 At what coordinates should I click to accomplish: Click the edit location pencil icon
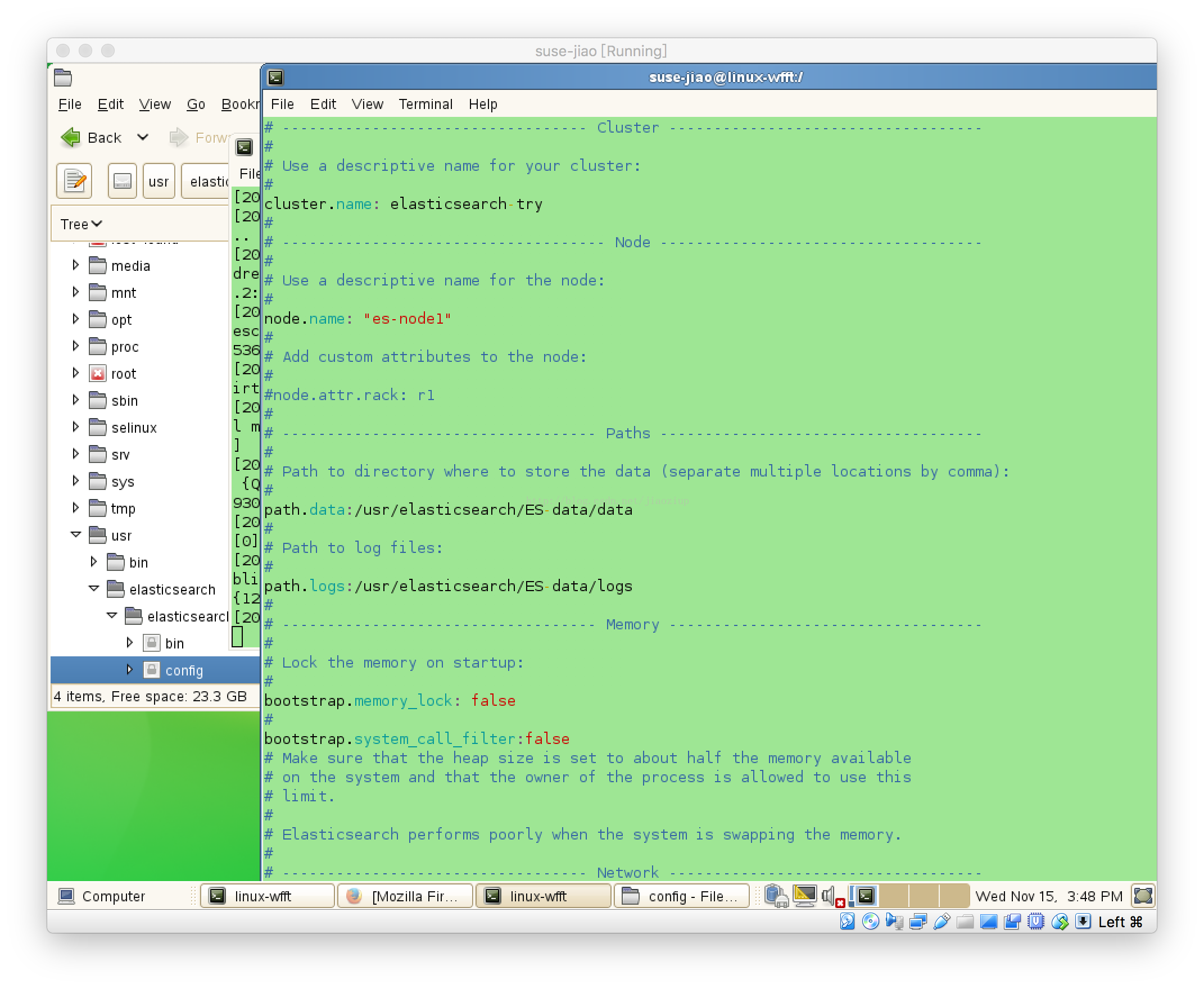75,181
